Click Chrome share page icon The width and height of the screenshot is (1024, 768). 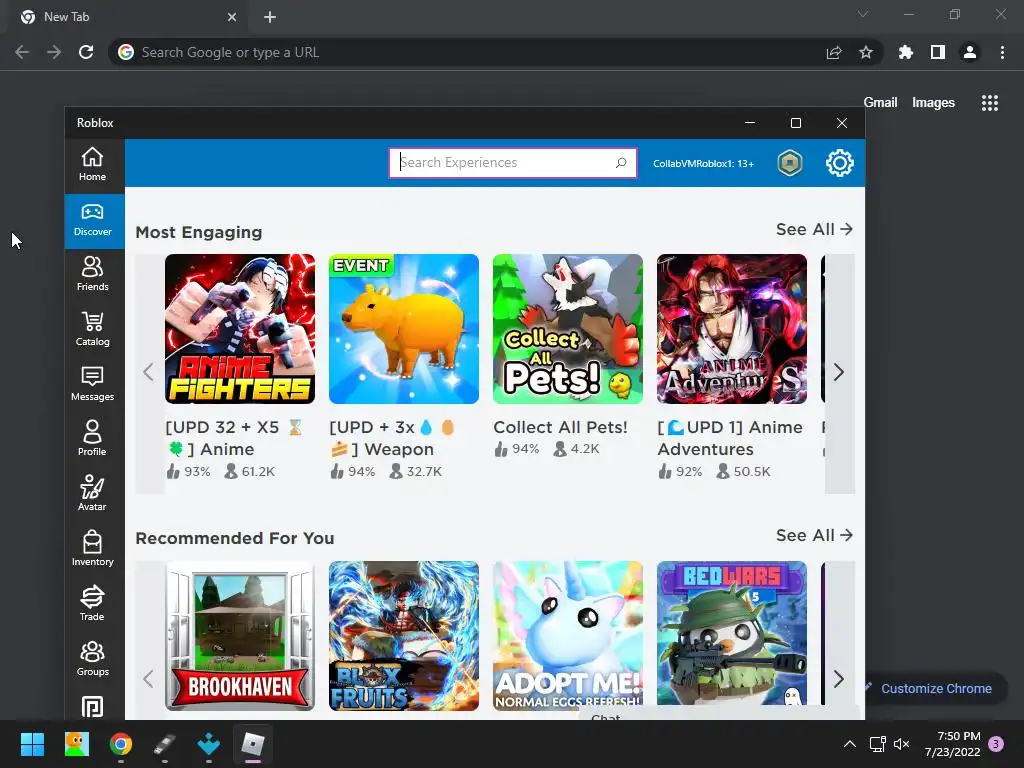click(x=834, y=52)
